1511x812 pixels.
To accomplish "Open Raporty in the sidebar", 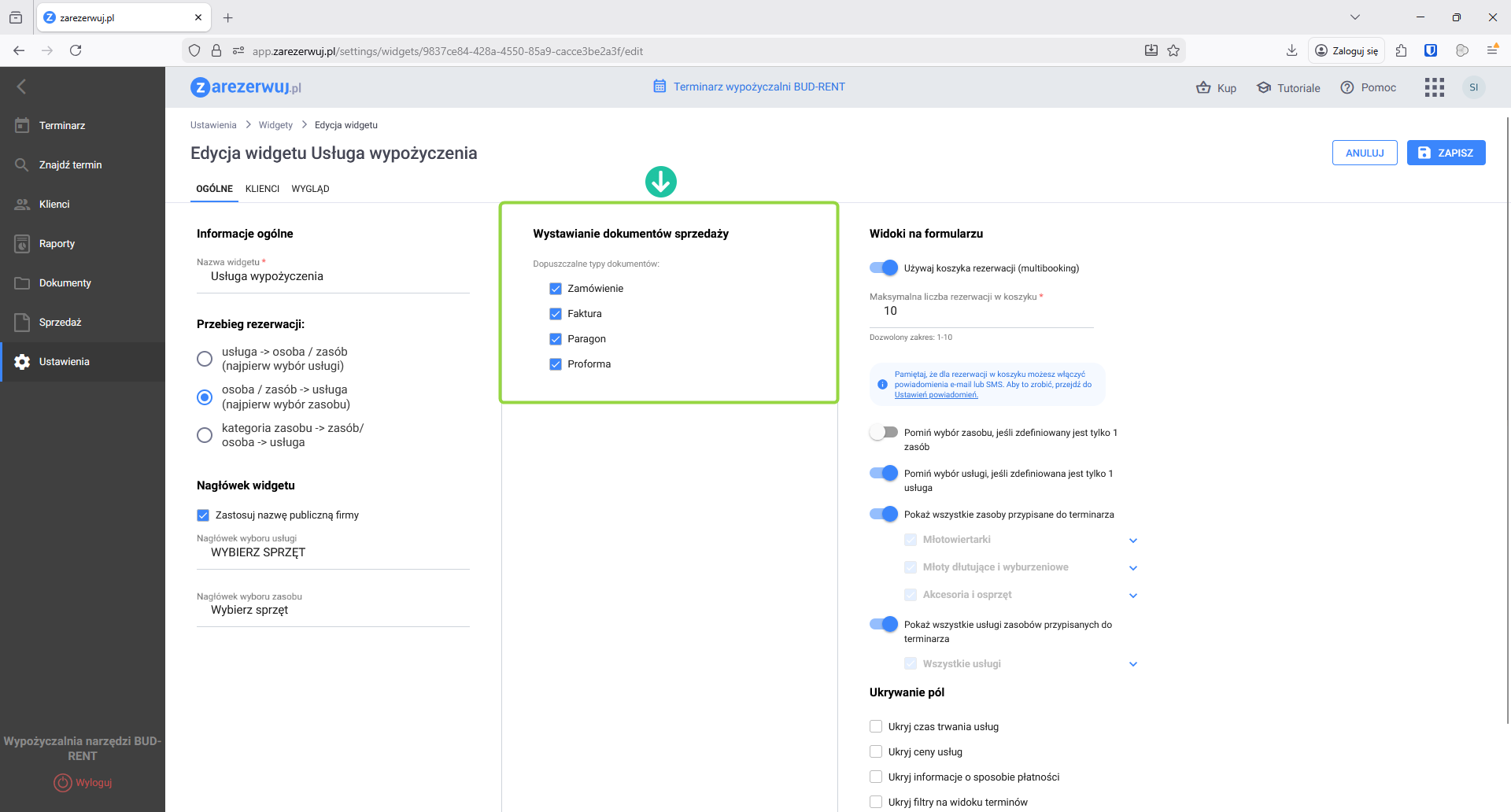I will [57, 244].
